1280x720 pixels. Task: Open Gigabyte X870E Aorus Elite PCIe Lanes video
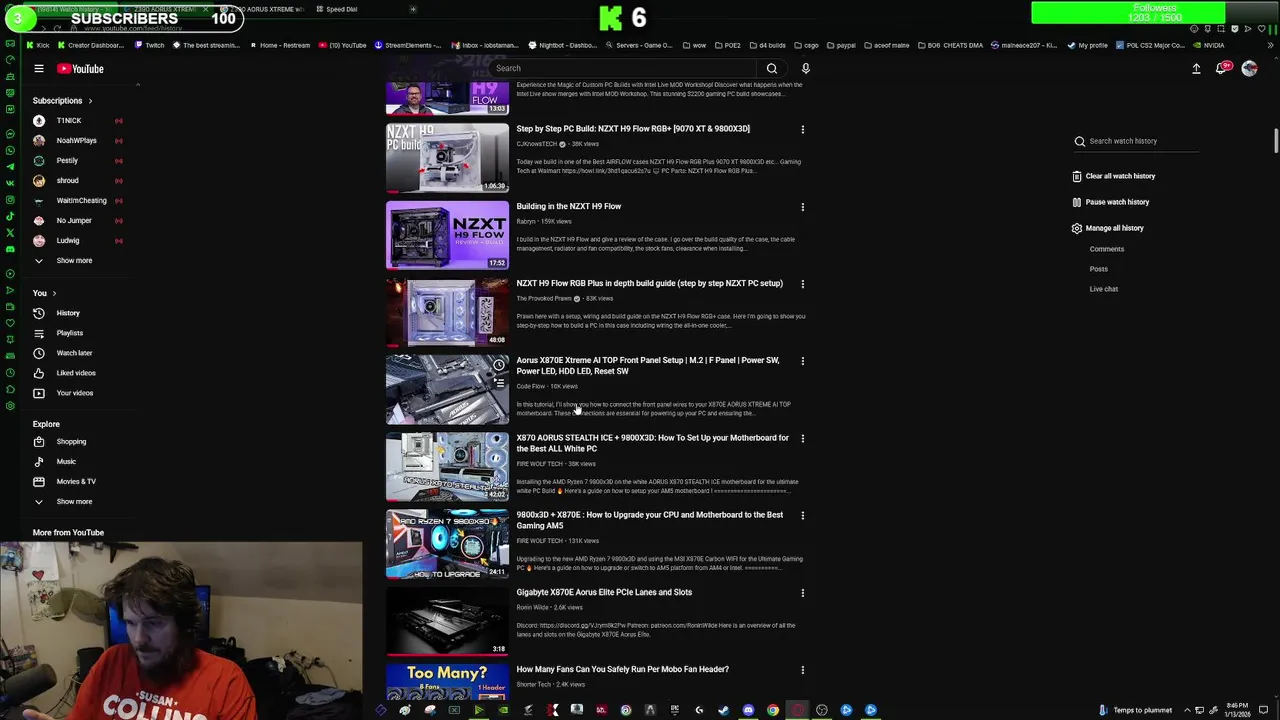coord(604,593)
